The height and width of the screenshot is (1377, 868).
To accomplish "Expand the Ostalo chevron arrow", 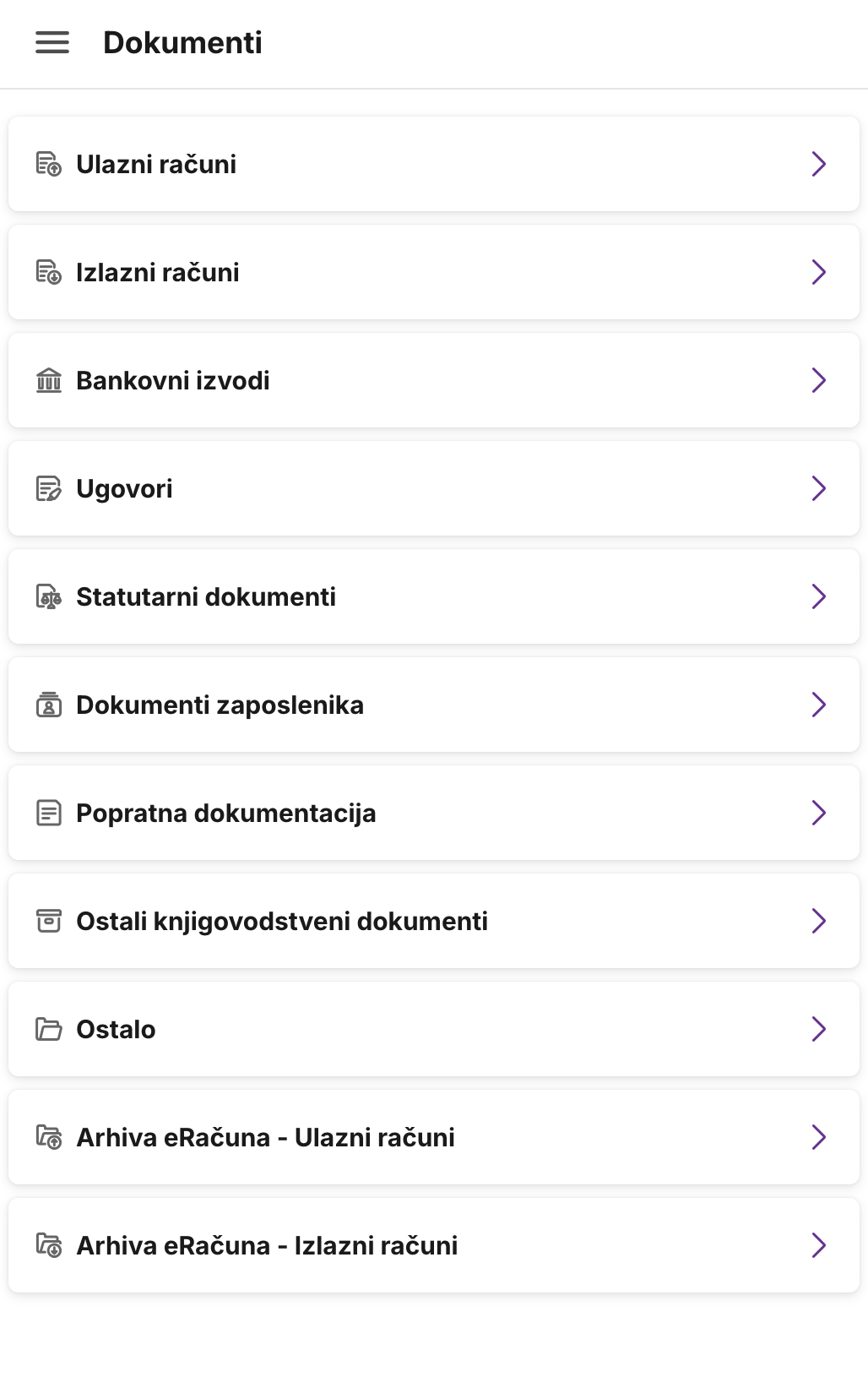I will 817,1029.
